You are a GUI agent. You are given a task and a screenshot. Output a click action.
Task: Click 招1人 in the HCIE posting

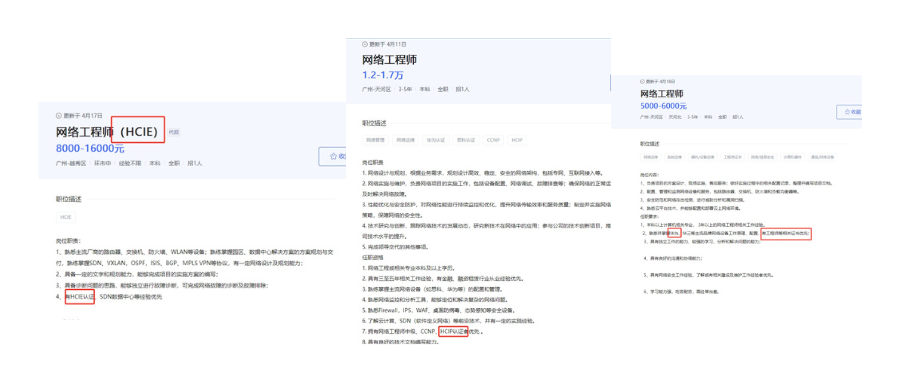coord(195,164)
